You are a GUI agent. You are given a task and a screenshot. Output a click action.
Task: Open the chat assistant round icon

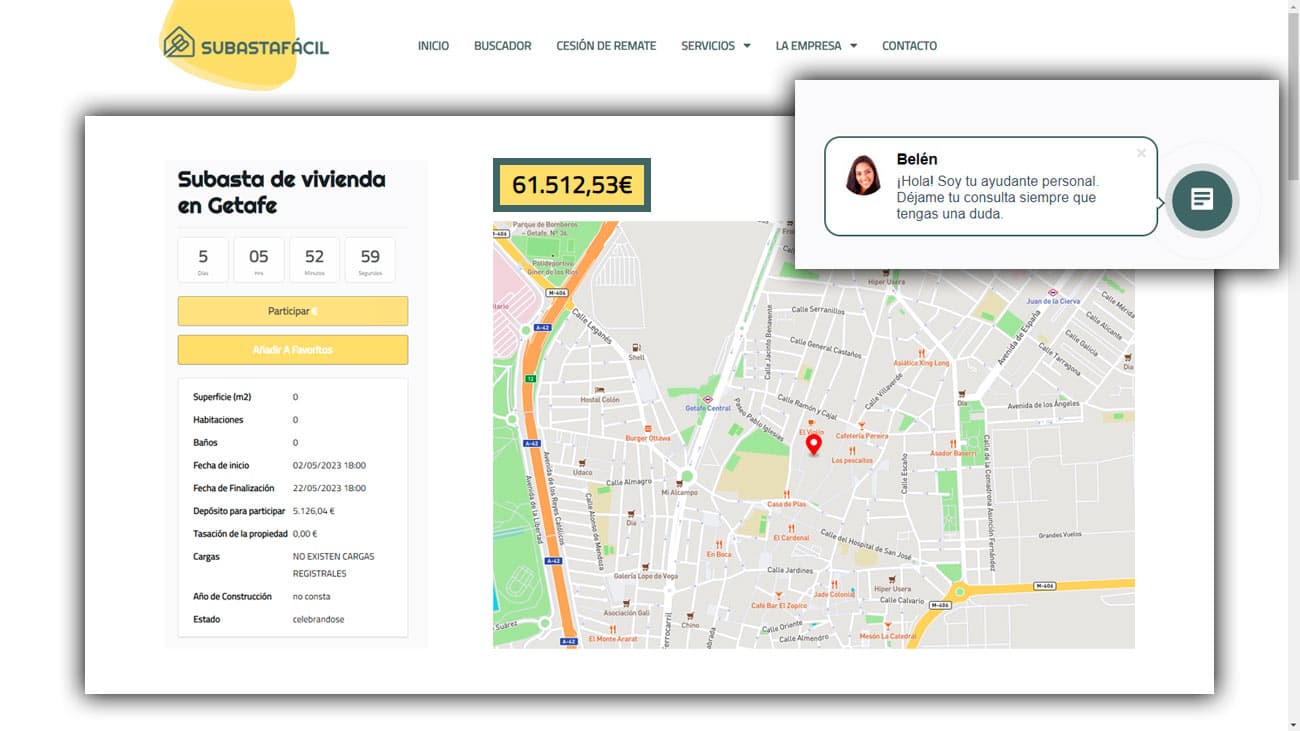1201,200
